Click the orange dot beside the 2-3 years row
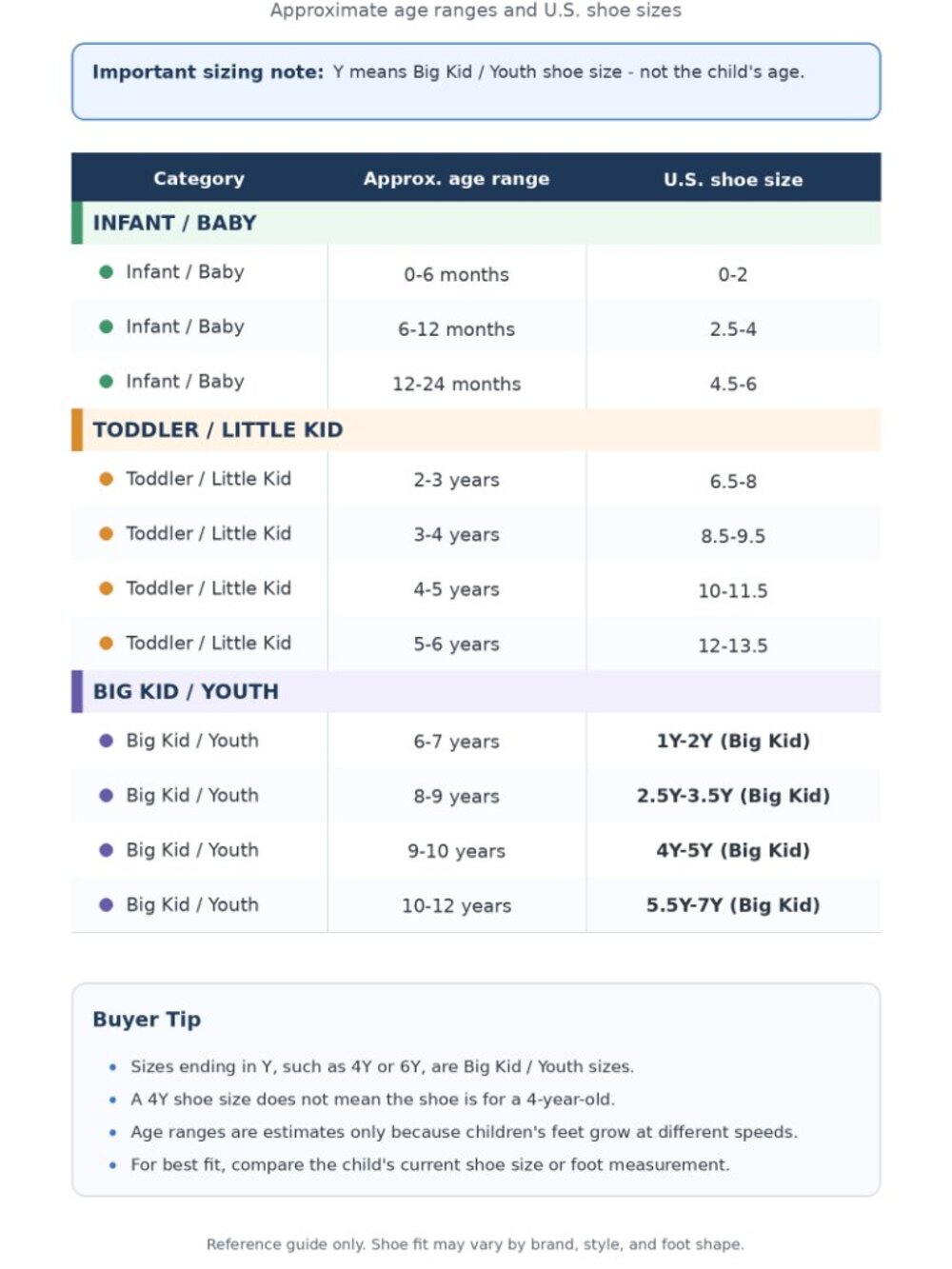This screenshot has width=952, height=1269. coord(107,479)
